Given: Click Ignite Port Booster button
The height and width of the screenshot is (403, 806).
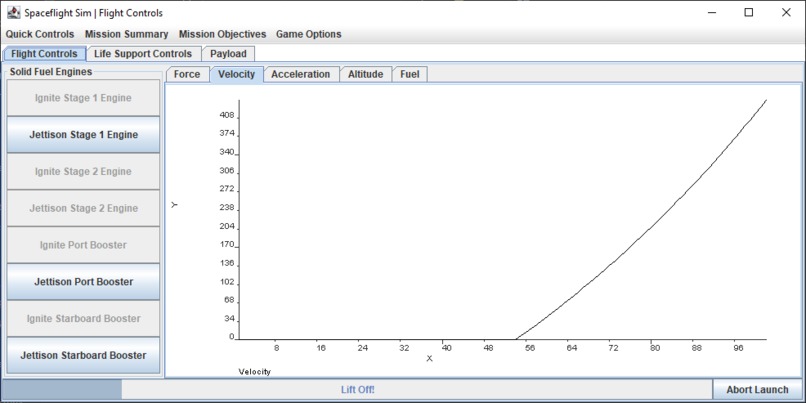Looking at the screenshot, I should tap(83, 245).
